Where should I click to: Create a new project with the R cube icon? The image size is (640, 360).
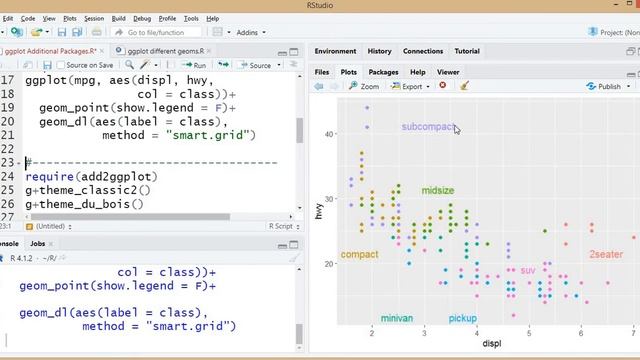pos(16,32)
